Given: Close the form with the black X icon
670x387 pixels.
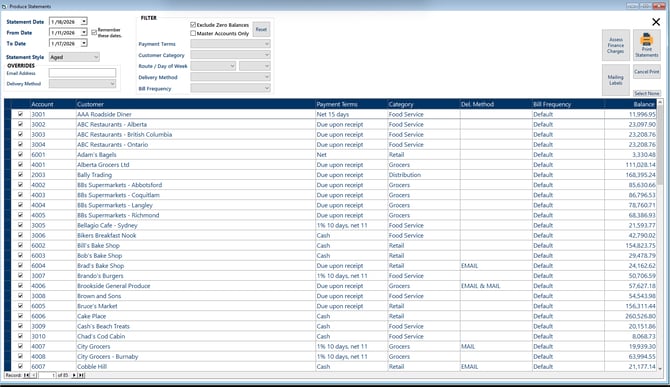Looking at the screenshot, I should [656, 22].
